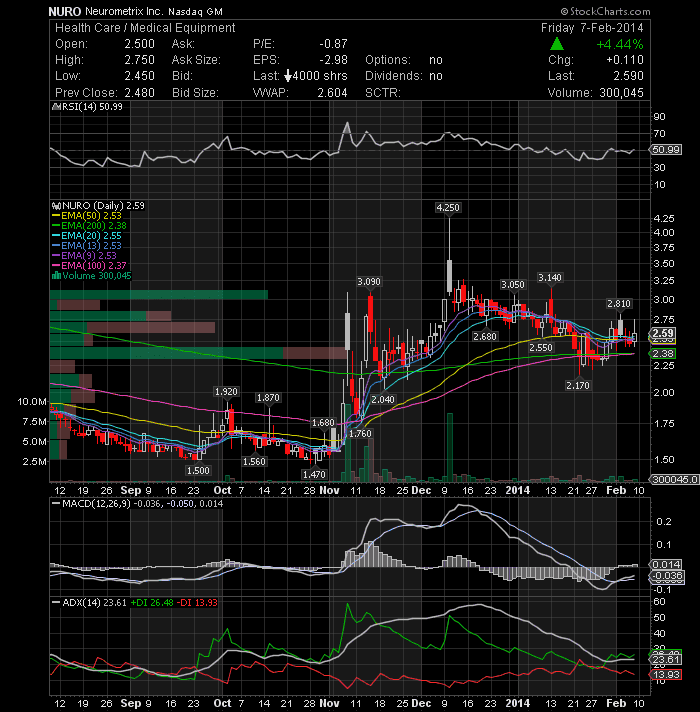
Task: Click the Neurometrix Inc. company name
Action: [x=124, y=12]
